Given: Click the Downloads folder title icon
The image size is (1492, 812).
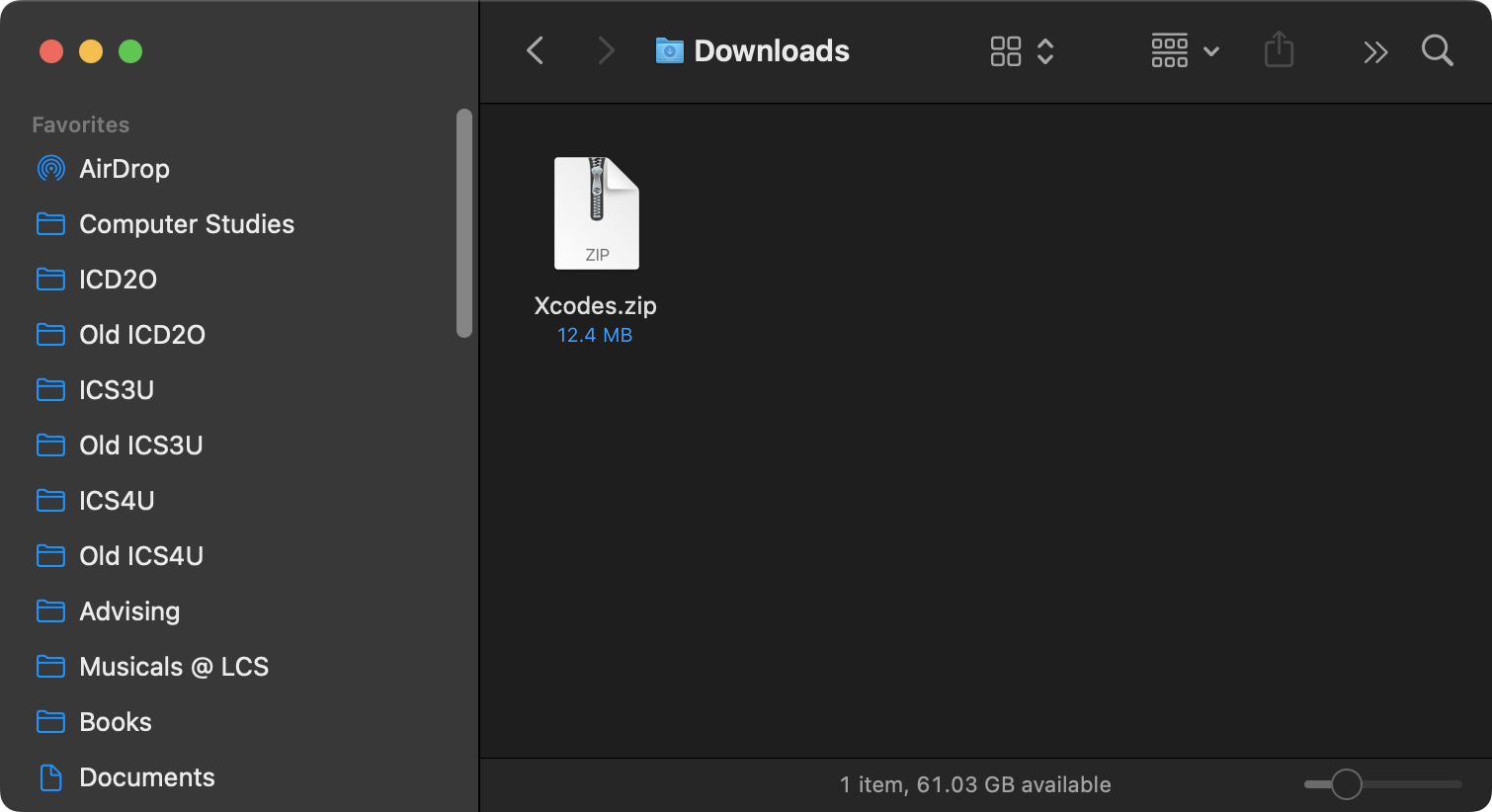Looking at the screenshot, I should pos(669,50).
